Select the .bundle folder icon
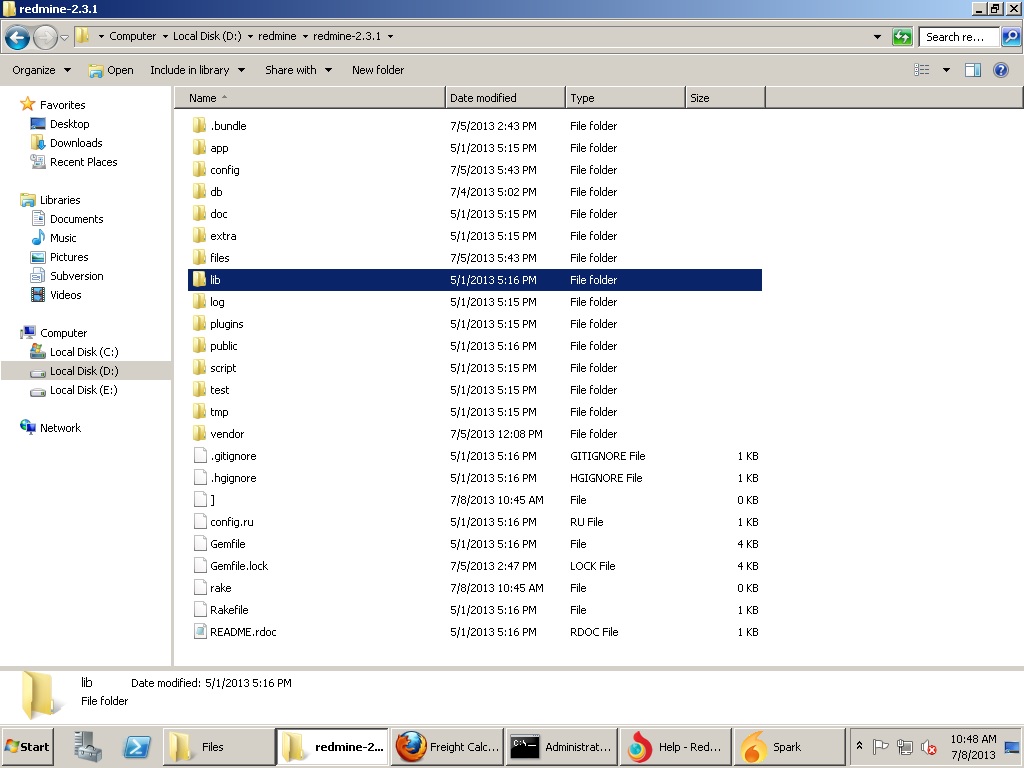 click(199, 125)
